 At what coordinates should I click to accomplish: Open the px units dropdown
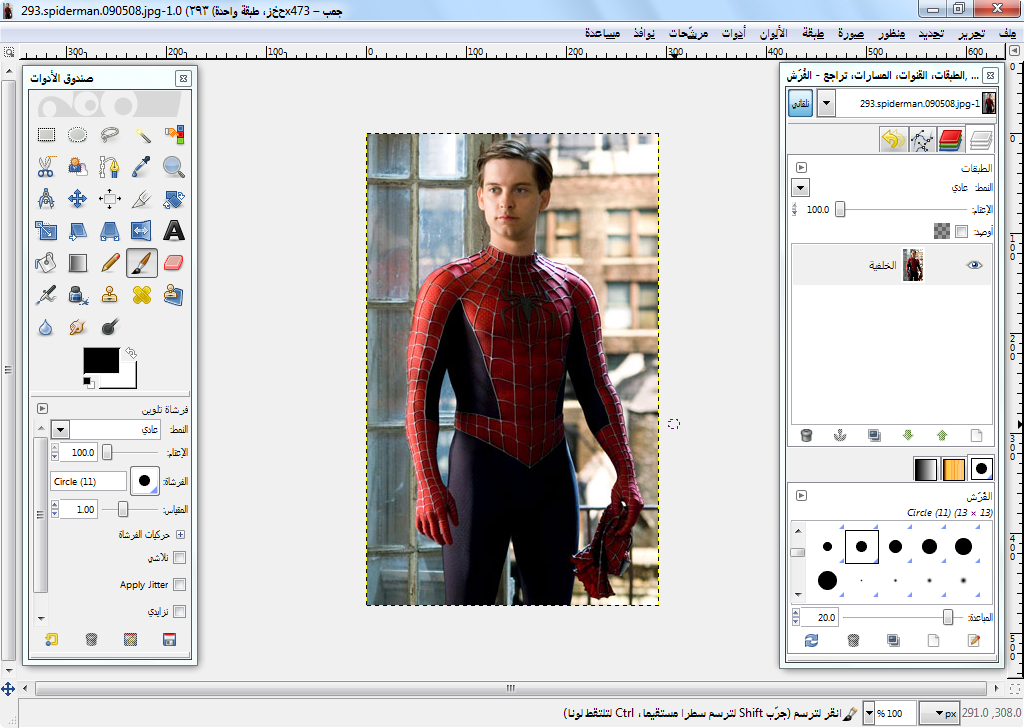[x=940, y=714]
